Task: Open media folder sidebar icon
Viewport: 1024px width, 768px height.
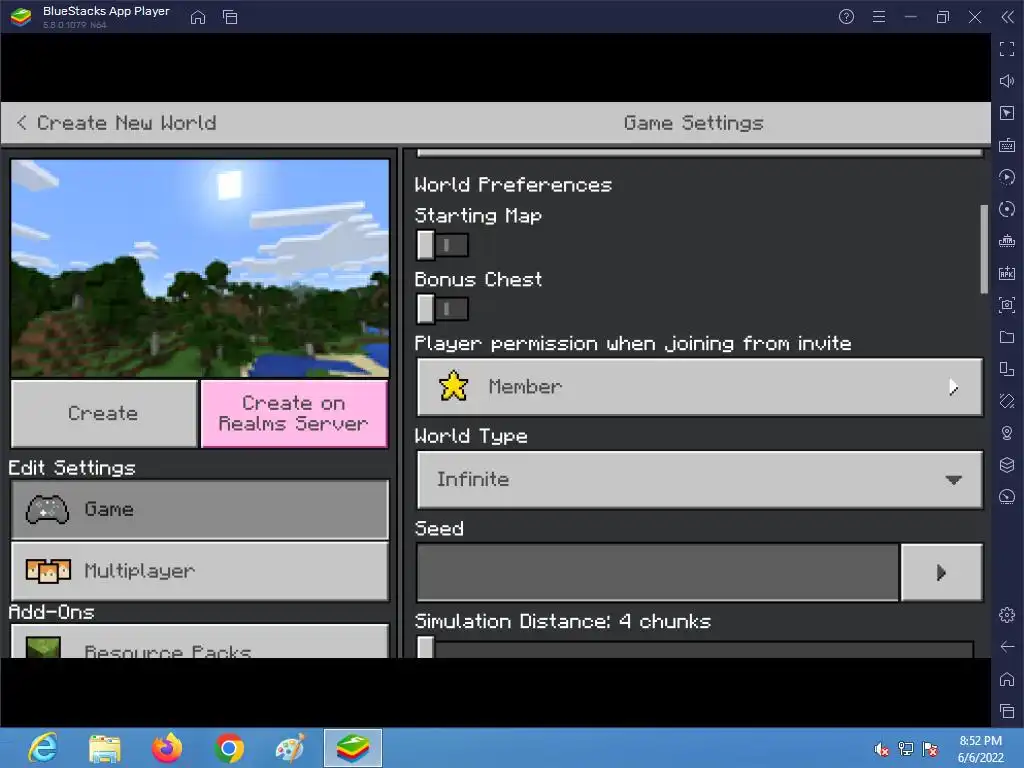Action: pos(1007,337)
